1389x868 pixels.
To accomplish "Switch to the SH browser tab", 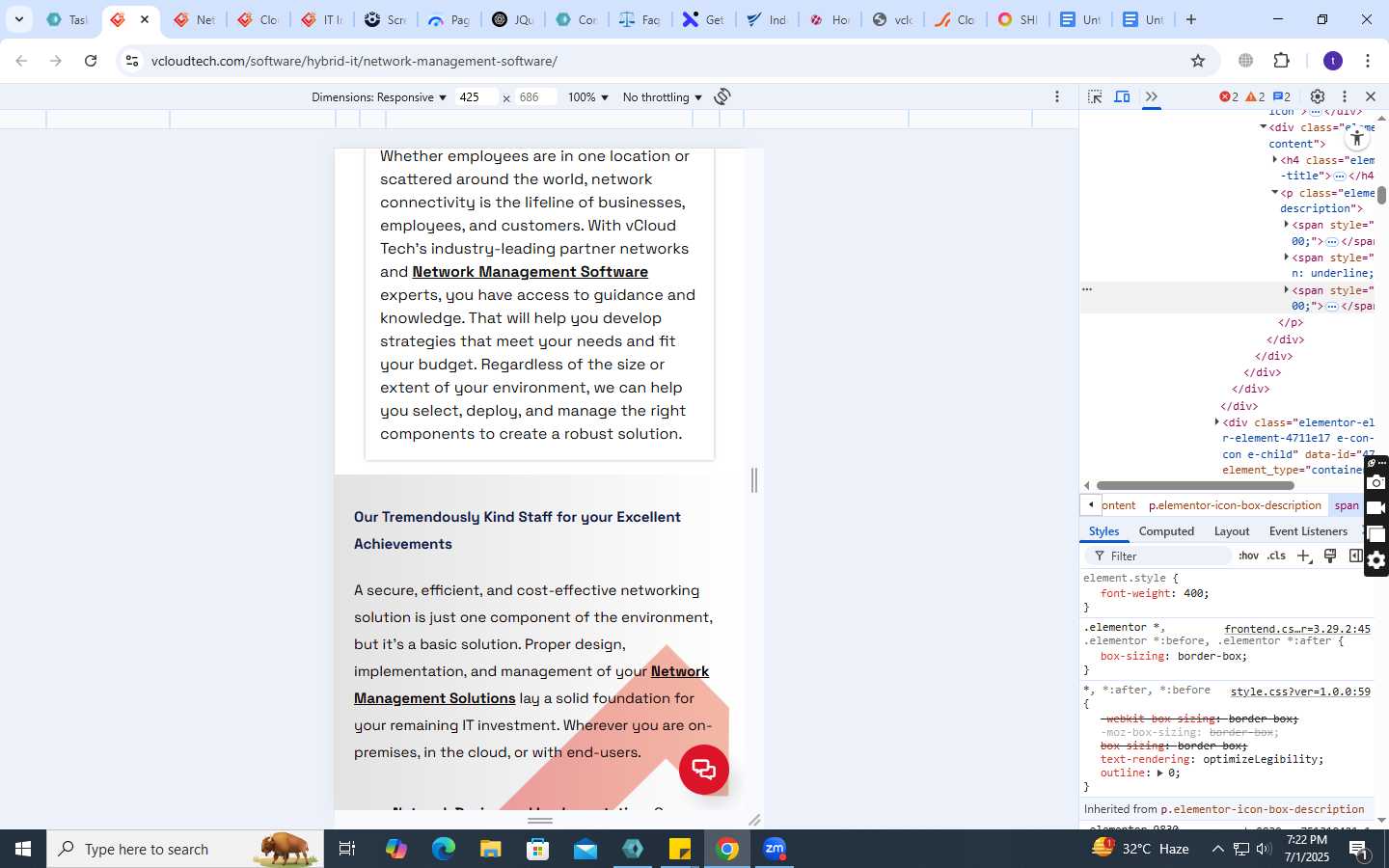I will coord(1017,19).
